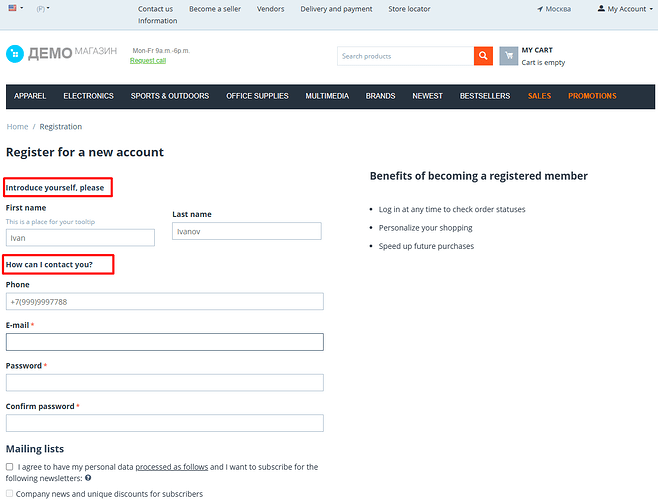658x500 pixels.
Task: Click the Request call link
Action: [148, 60]
